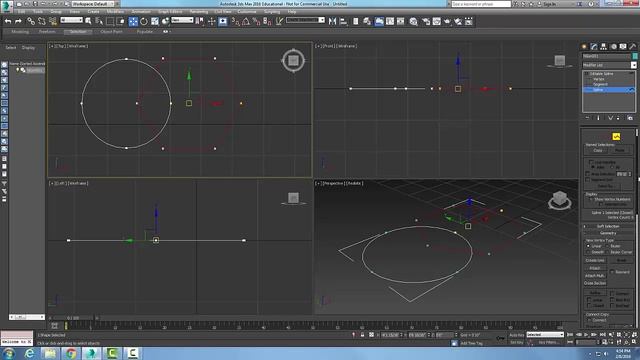The image size is (640, 360).
Task: Click the Align tool icon
Action: (343, 21)
